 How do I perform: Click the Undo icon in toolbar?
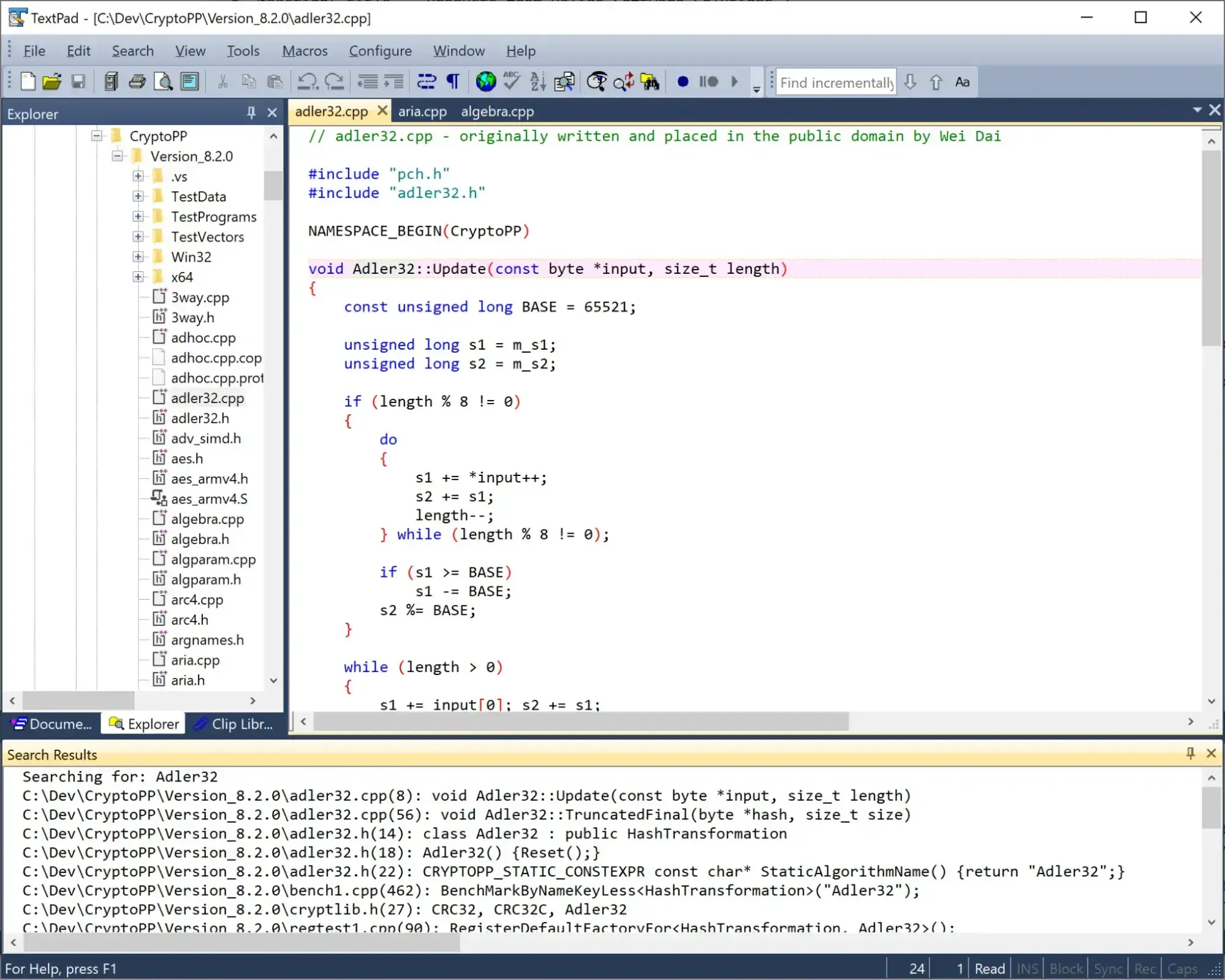[x=308, y=82]
